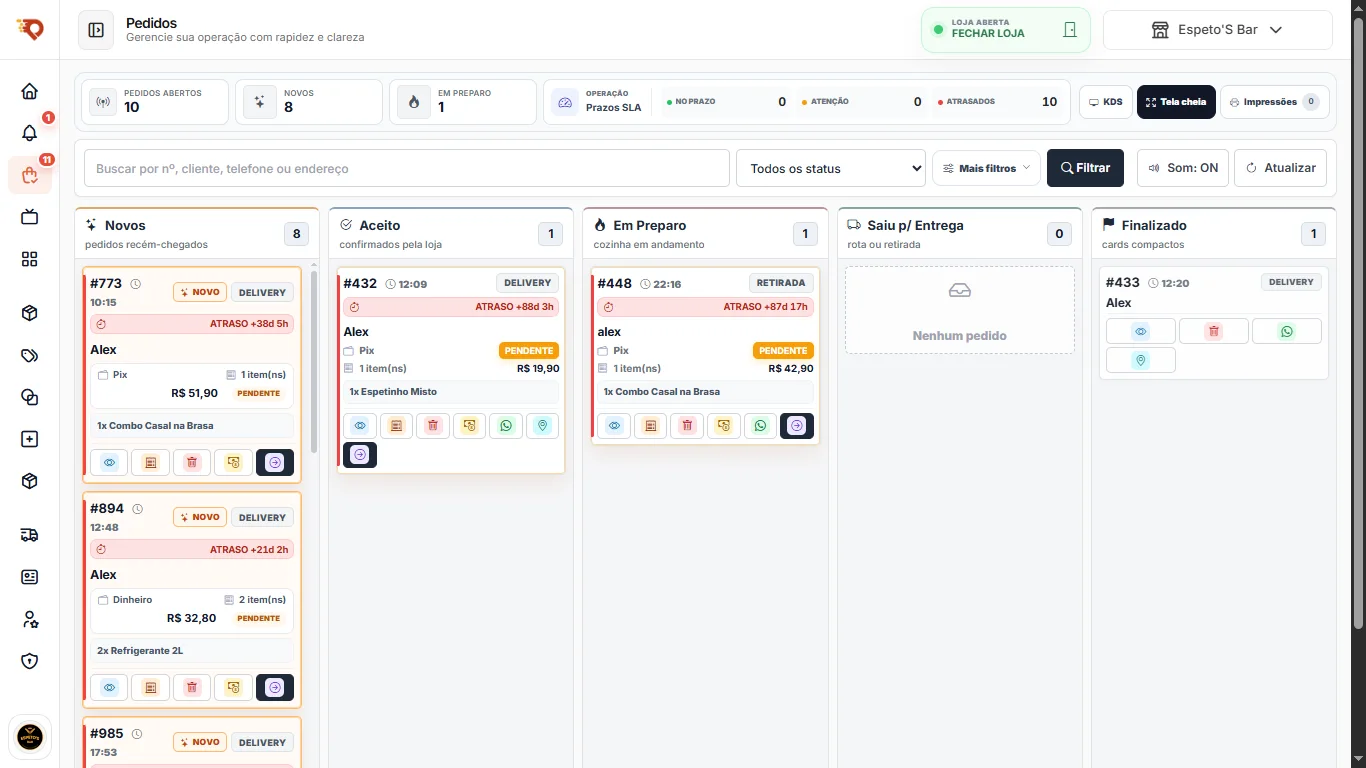Open the KDS view

tap(1106, 102)
